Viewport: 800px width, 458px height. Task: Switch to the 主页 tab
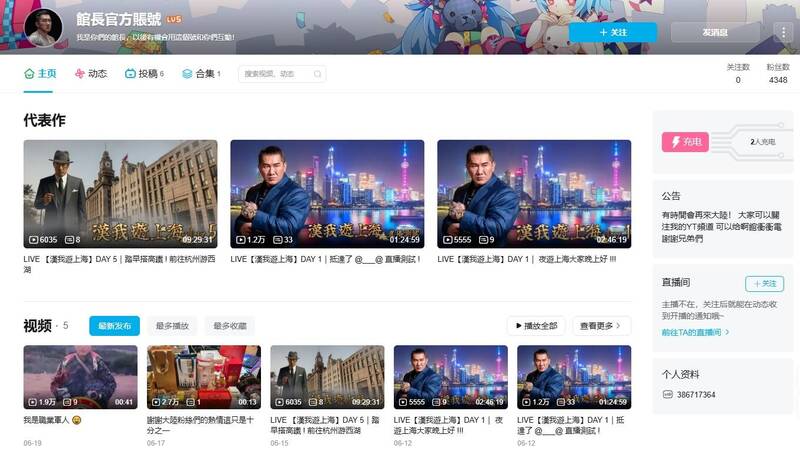(40, 73)
